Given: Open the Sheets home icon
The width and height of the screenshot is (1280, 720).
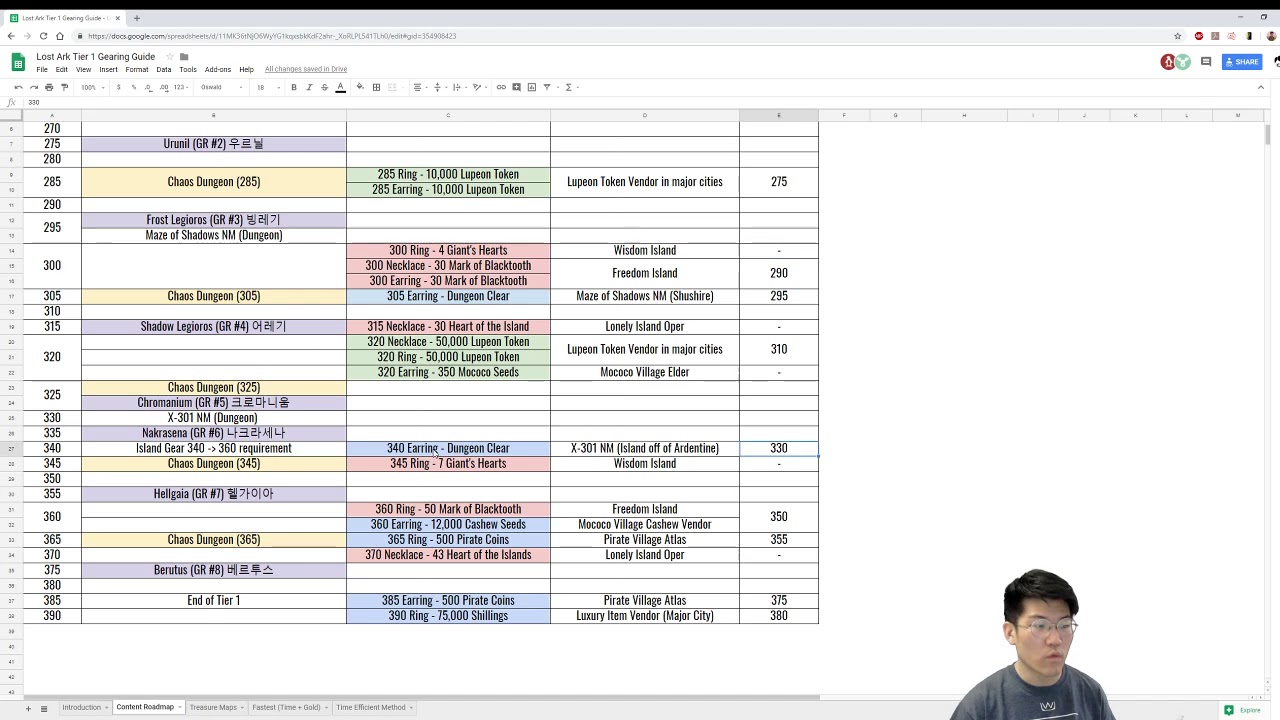Looking at the screenshot, I should pyautogui.click(x=18, y=62).
